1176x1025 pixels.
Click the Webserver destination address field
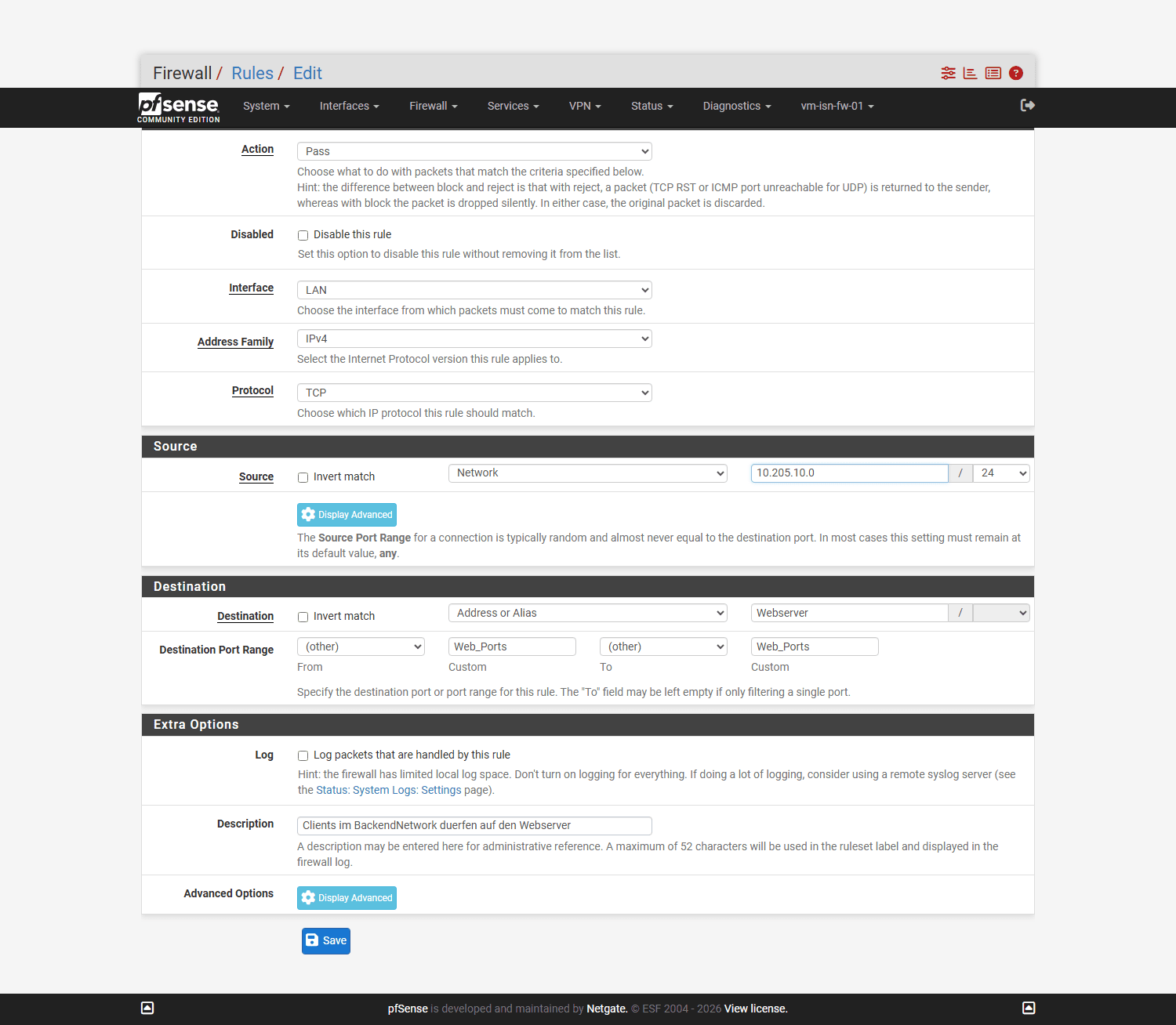[850, 613]
